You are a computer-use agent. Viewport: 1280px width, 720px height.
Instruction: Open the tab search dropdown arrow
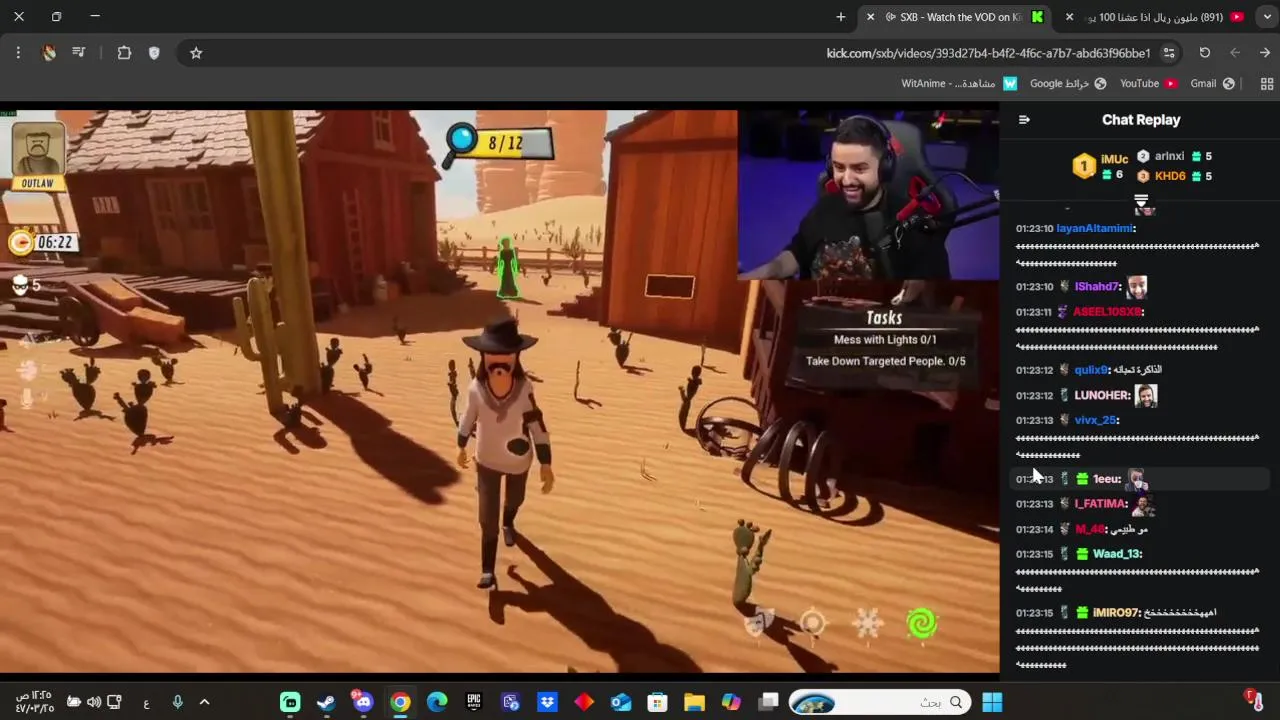[1265, 17]
